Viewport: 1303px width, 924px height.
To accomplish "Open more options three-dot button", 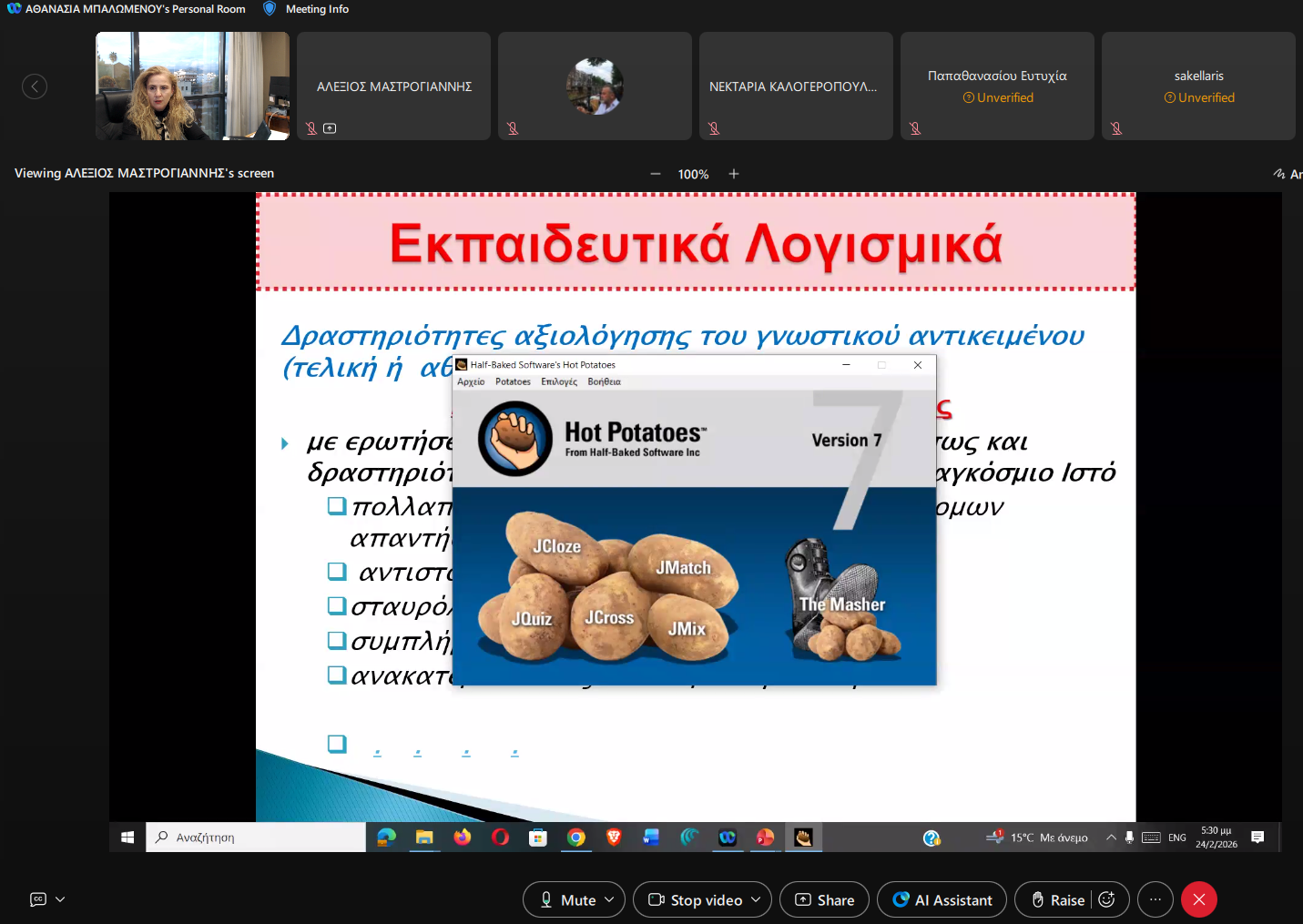I will tap(1155, 899).
